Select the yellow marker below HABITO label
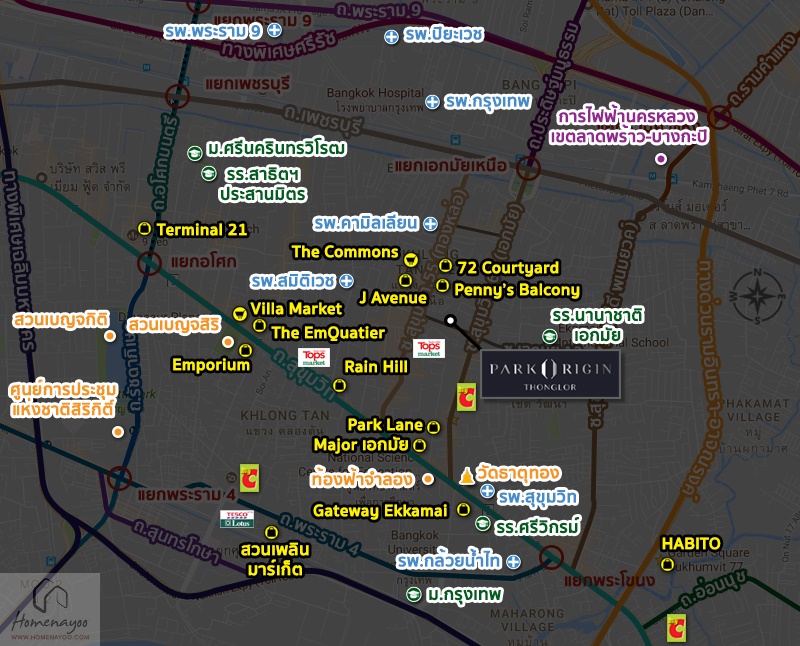Image resolution: width=800 pixels, height=646 pixels. [x=667, y=565]
